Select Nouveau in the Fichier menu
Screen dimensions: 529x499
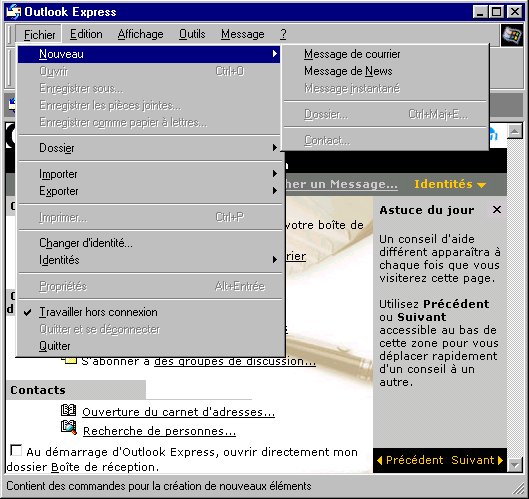(149, 54)
